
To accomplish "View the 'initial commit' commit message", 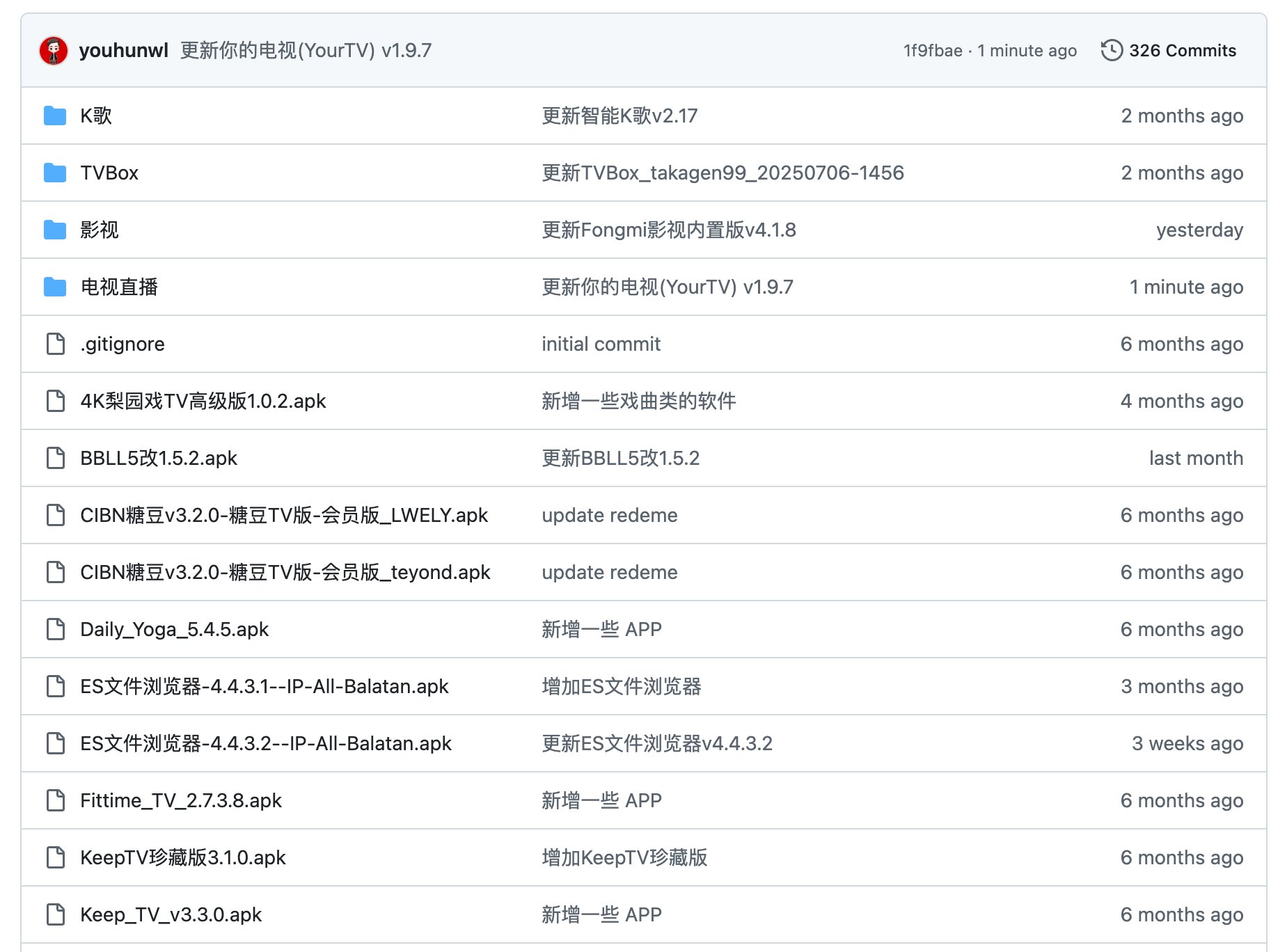I will click(x=601, y=344).
